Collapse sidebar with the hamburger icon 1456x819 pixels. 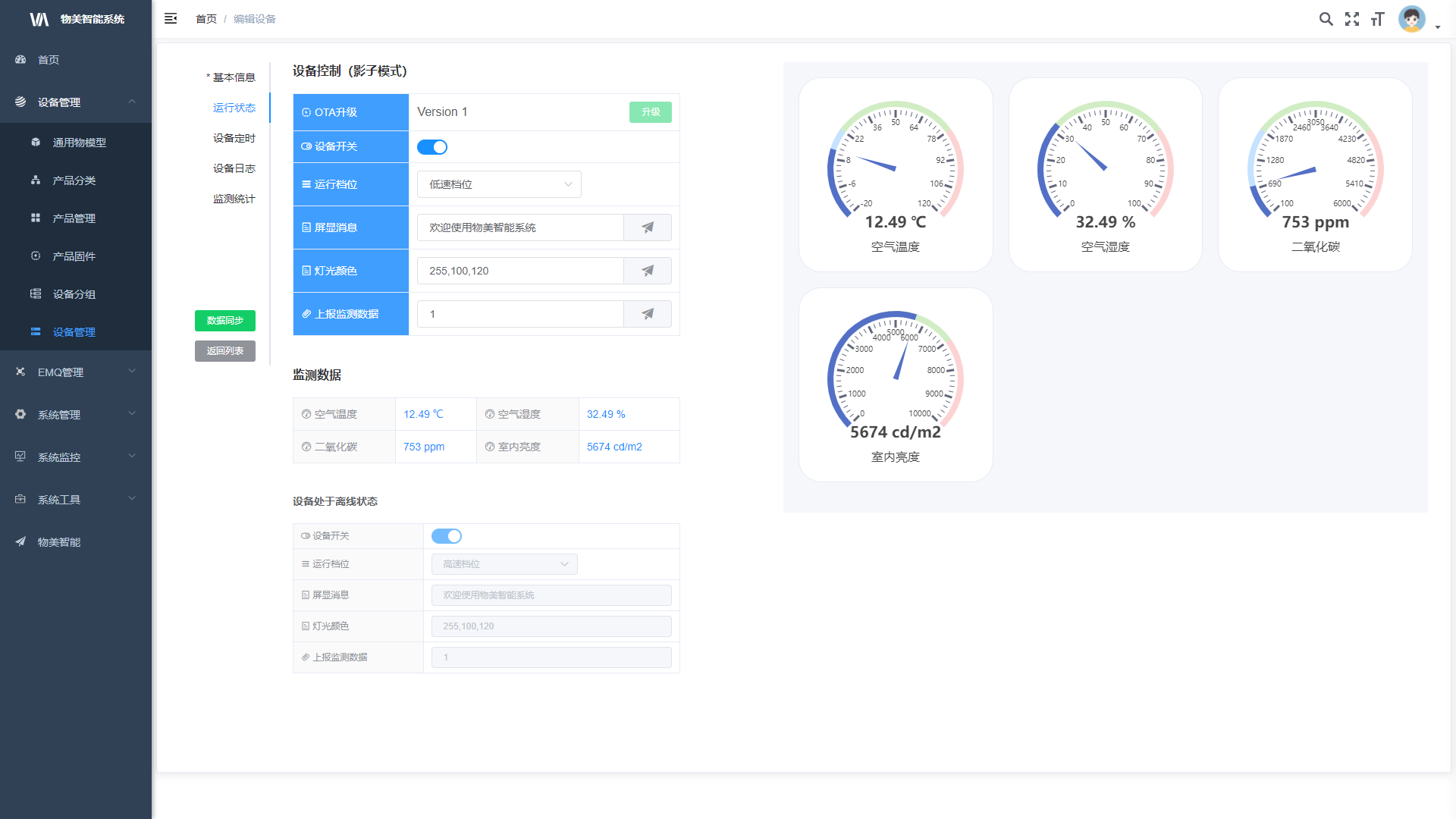coord(171,19)
